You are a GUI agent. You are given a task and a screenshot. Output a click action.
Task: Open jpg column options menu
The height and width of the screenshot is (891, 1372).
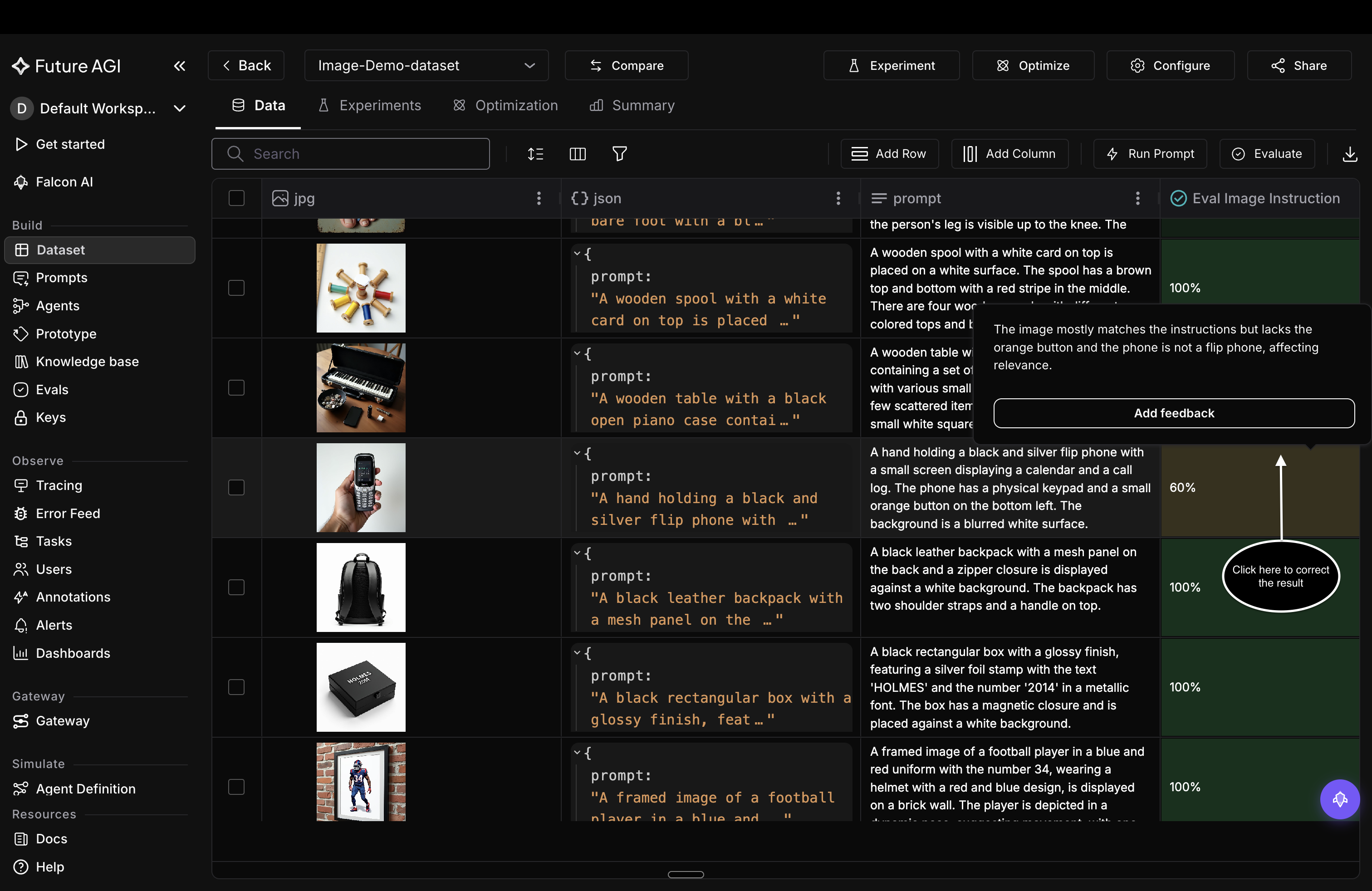(539, 198)
